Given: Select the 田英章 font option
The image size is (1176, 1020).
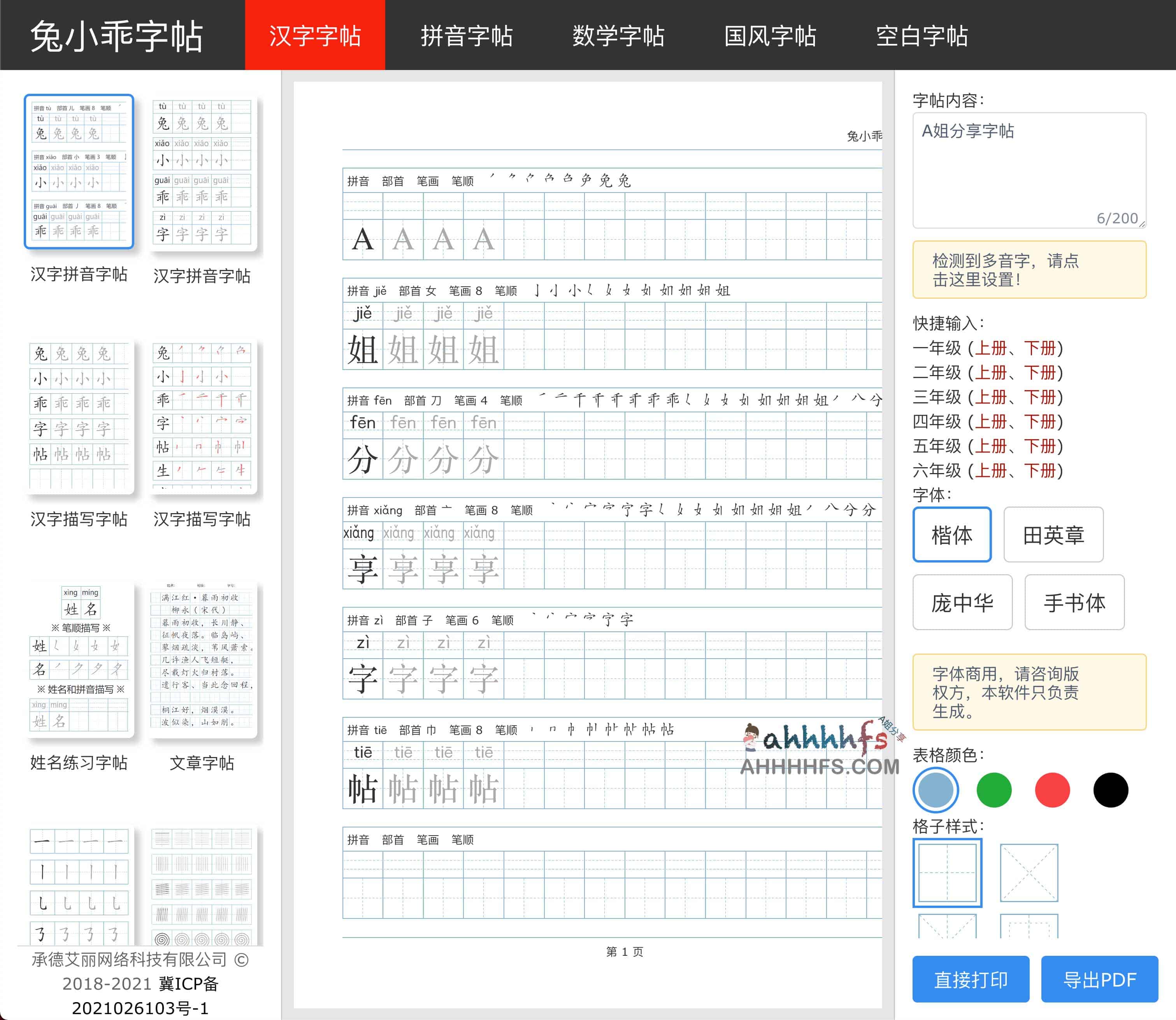Looking at the screenshot, I should (x=1053, y=535).
